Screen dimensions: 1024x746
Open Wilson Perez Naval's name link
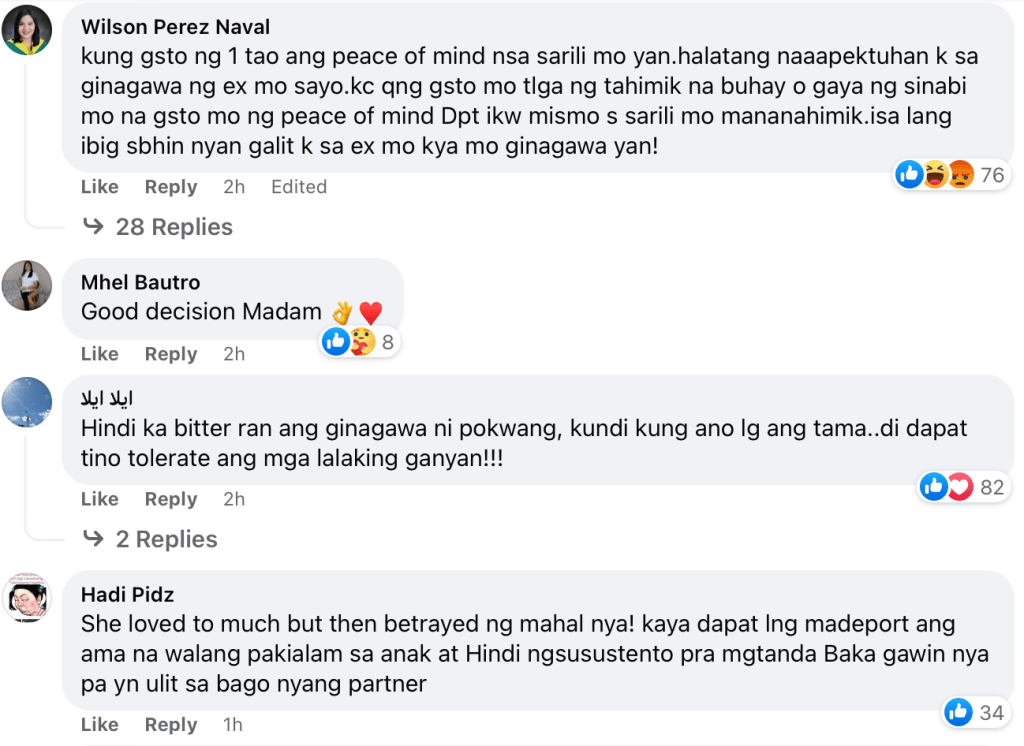pos(175,27)
